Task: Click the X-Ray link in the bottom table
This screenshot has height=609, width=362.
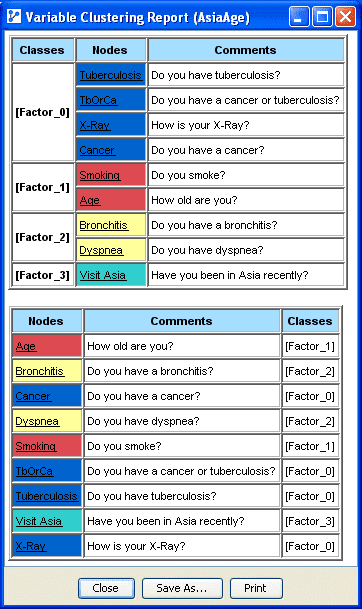Action: point(31,546)
